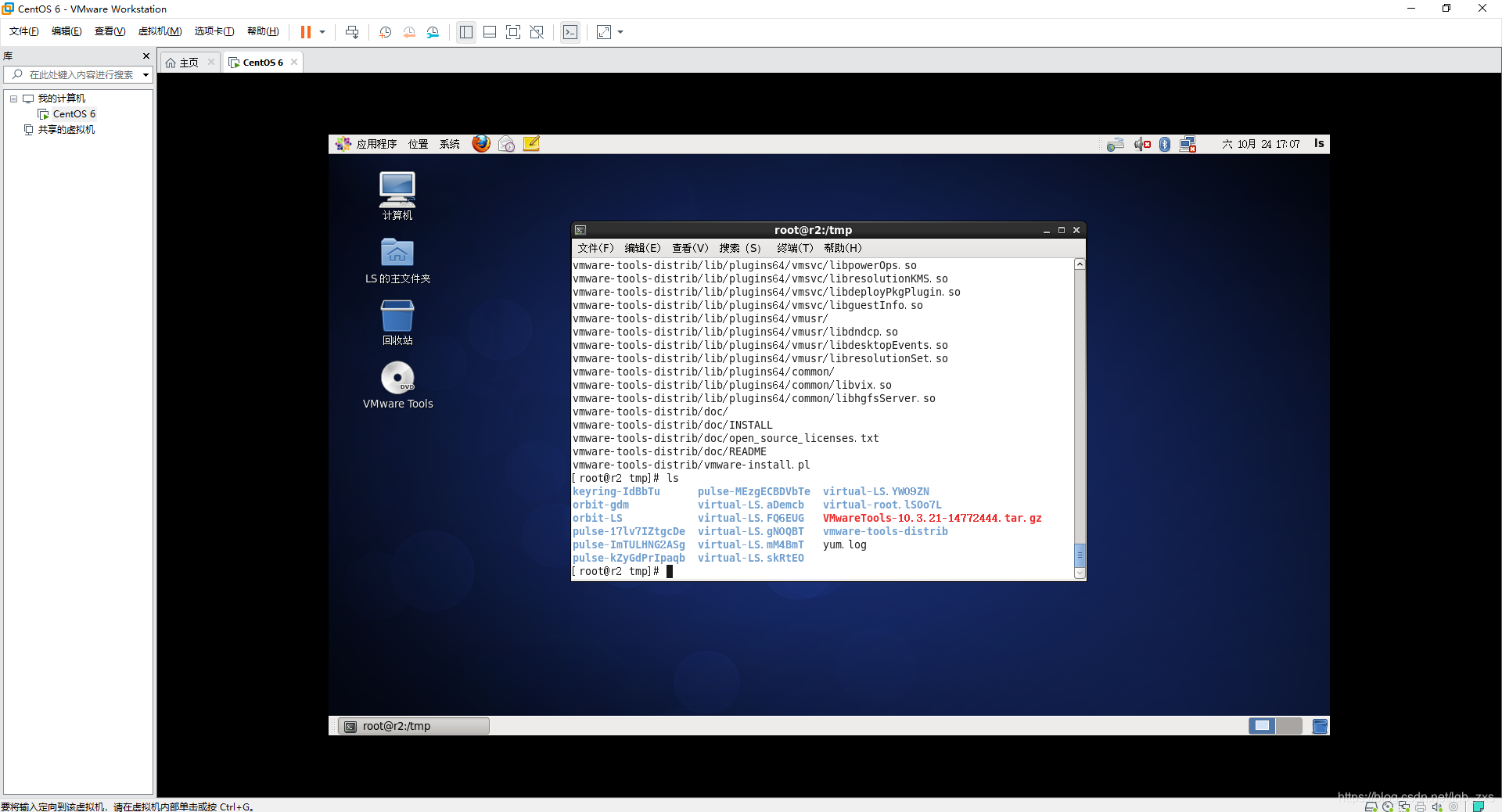Click the terminal scrollbar thumb
This screenshot has width=1502, height=812.
[1080, 555]
